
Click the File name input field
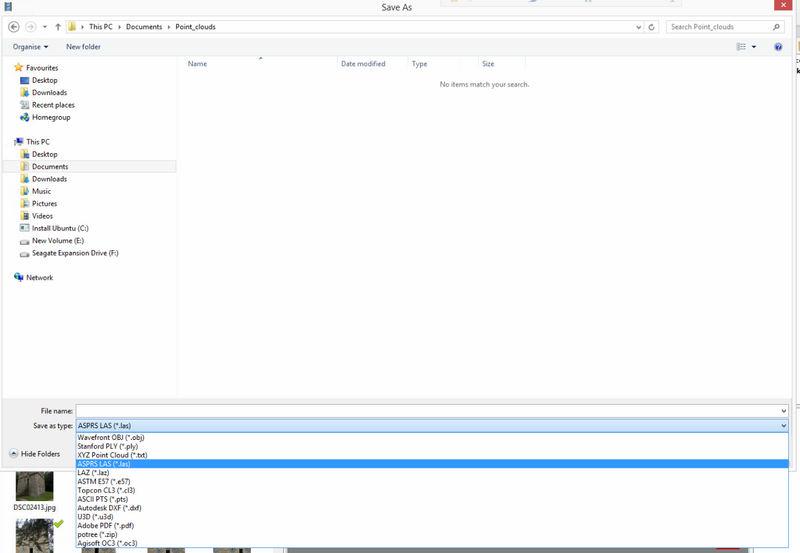coord(428,411)
